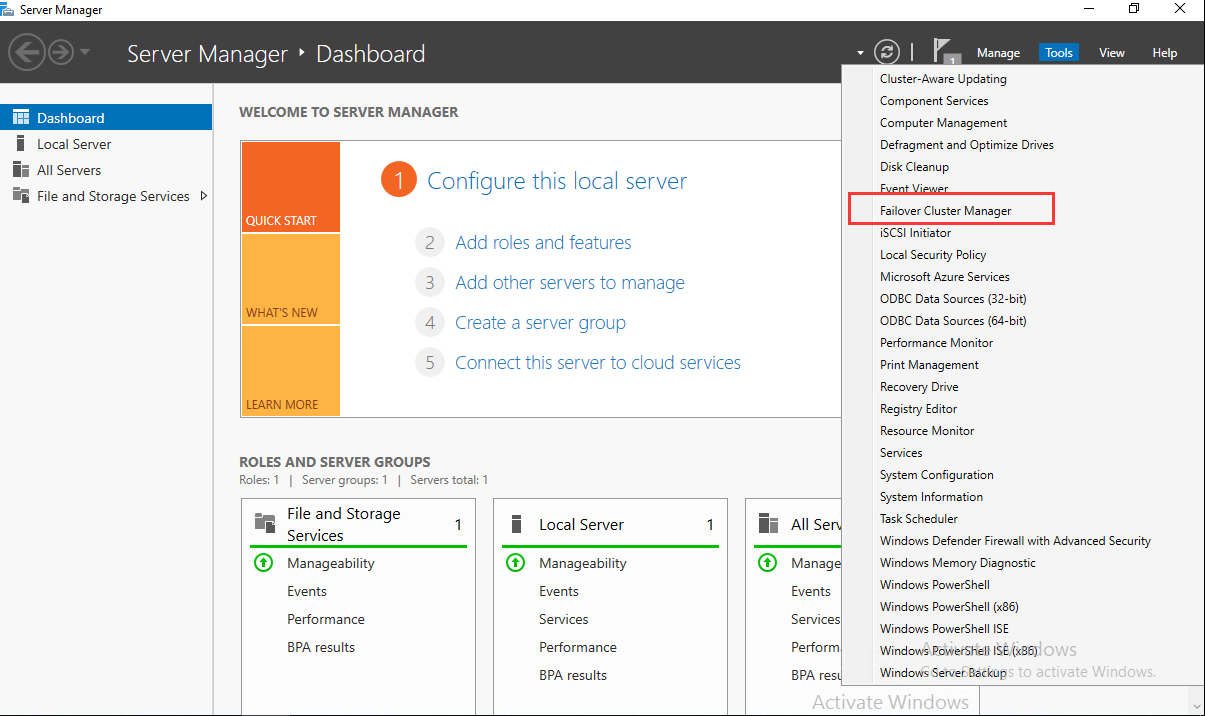Click Add roles and features link
This screenshot has width=1205, height=716.
coord(543,243)
